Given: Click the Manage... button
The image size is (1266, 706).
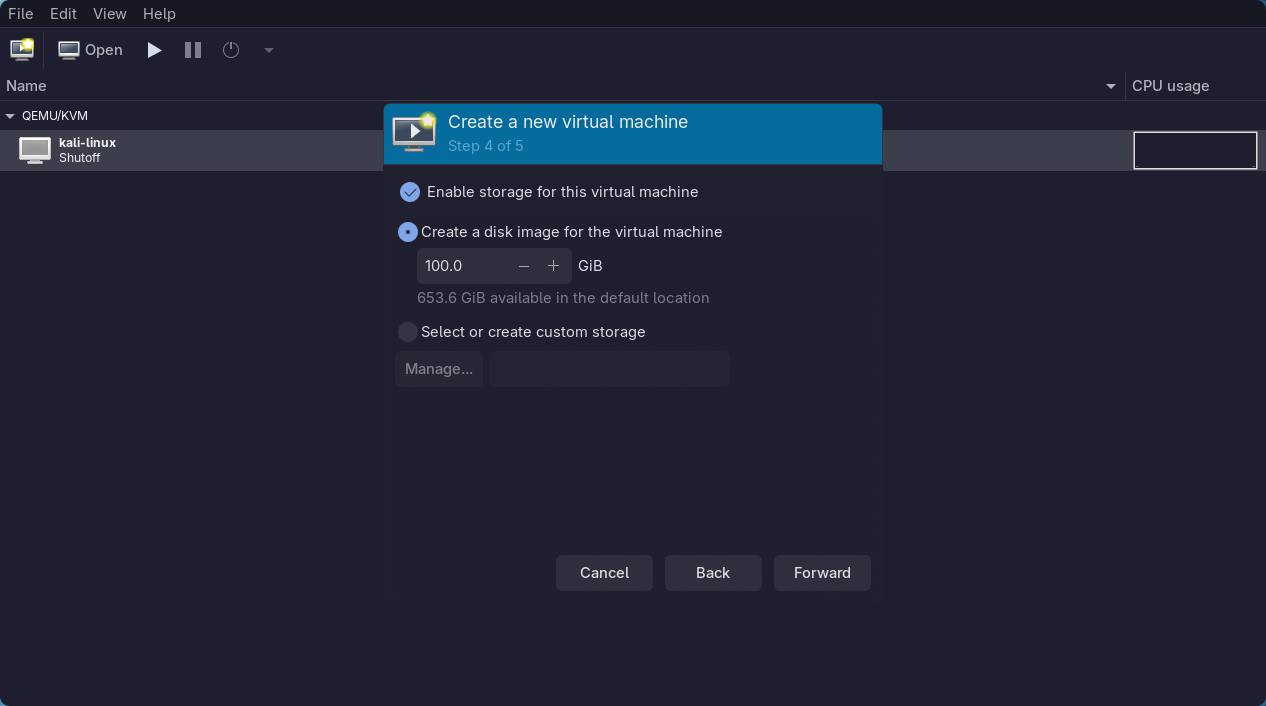Looking at the screenshot, I should tap(438, 368).
